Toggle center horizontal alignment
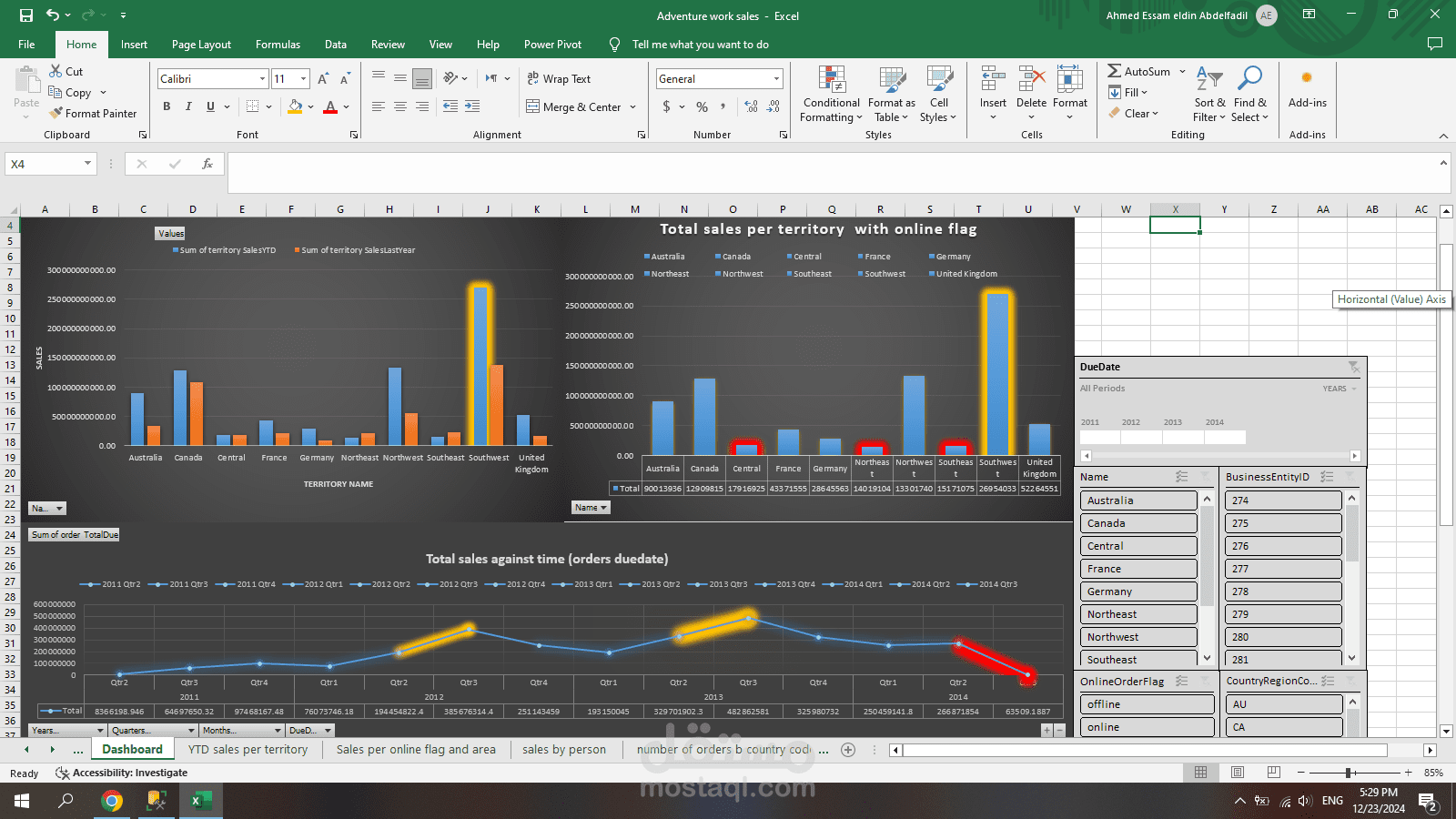The width and height of the screenshot is (1456, 819). click(x=400, y=106)
